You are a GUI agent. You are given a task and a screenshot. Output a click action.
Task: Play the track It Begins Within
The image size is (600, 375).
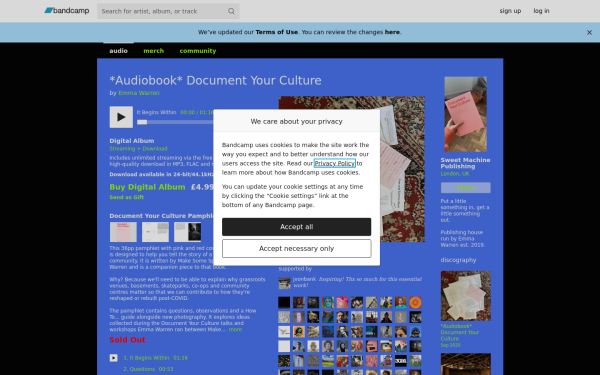pyautogui.click(x=121, y=117)
